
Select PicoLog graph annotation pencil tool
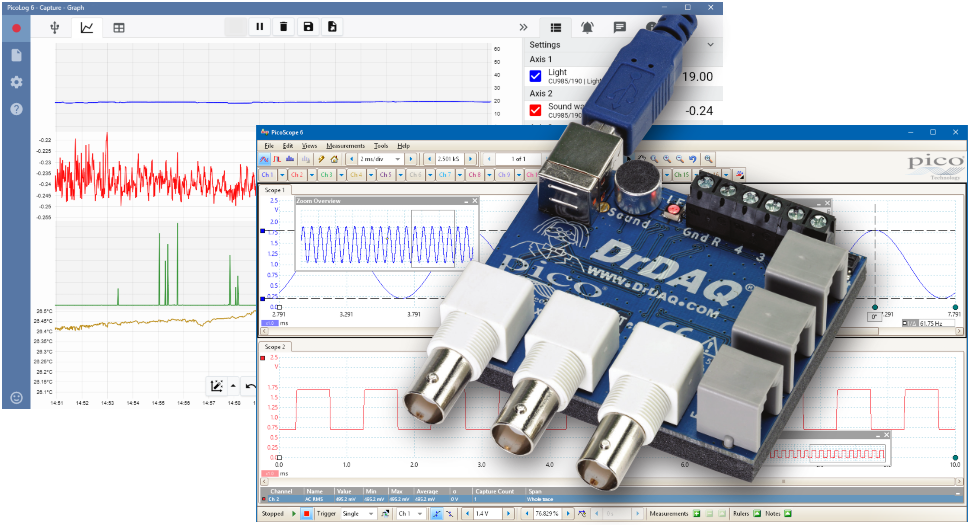pyautogui.click(x=217, y=386)
